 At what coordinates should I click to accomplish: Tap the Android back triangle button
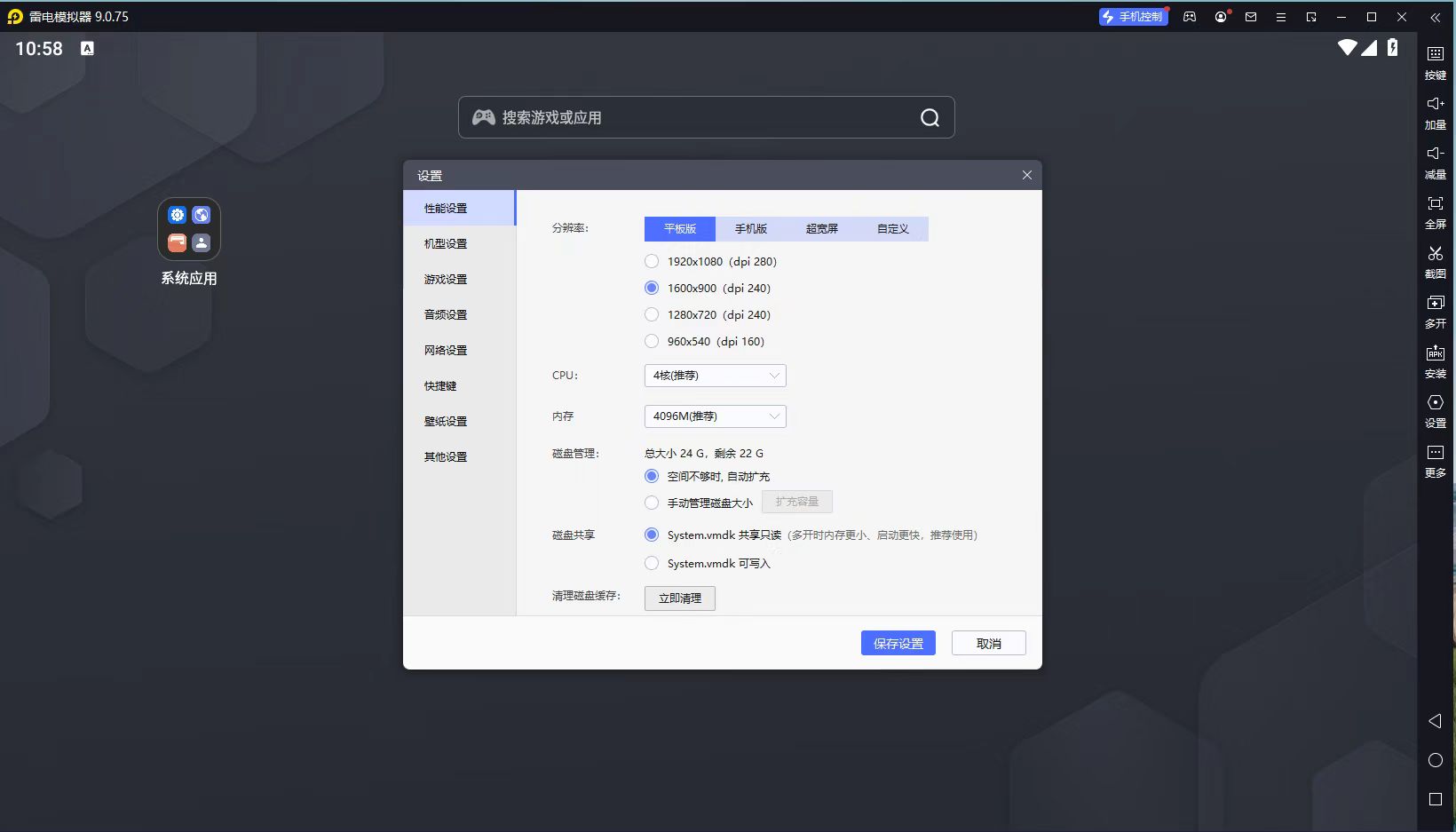point(1435,721)
